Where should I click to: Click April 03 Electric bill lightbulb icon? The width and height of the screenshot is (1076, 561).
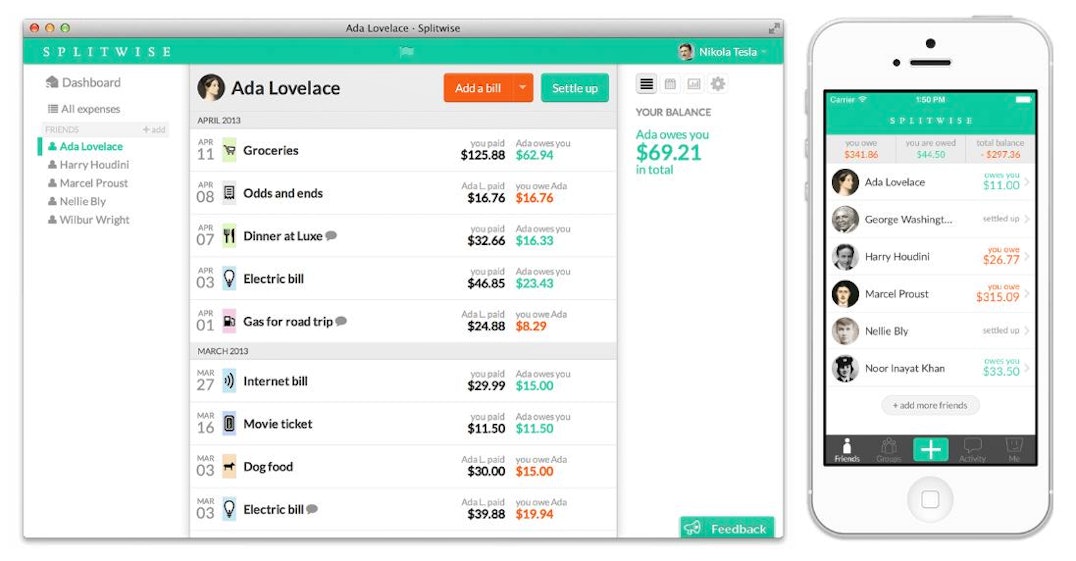pos(229,278)
